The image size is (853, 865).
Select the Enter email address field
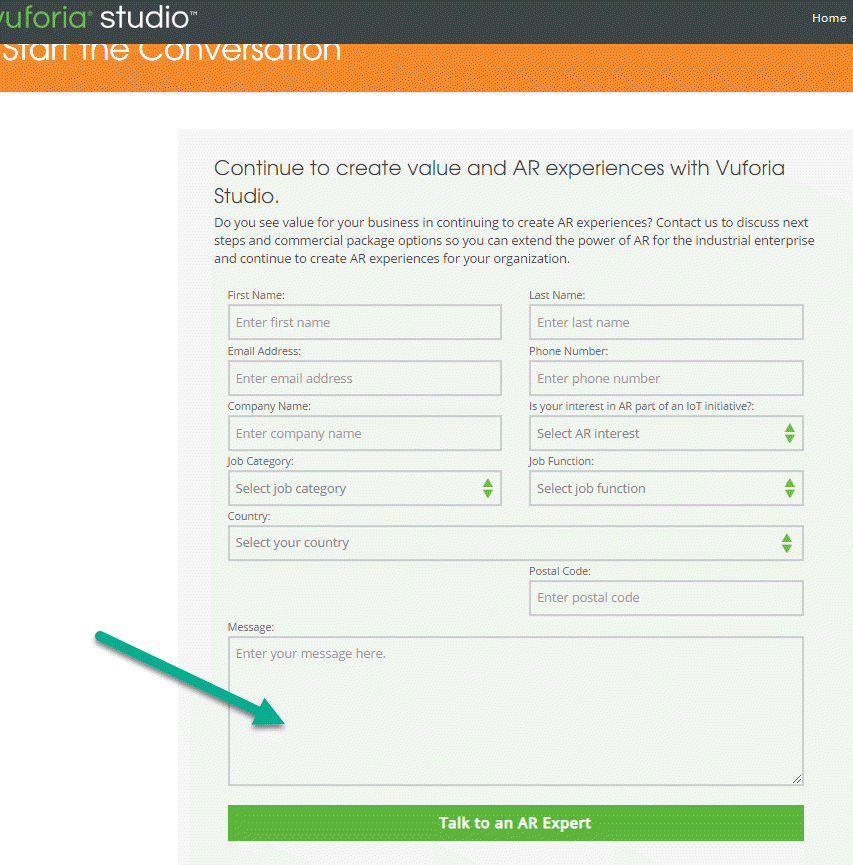[364, 379]
